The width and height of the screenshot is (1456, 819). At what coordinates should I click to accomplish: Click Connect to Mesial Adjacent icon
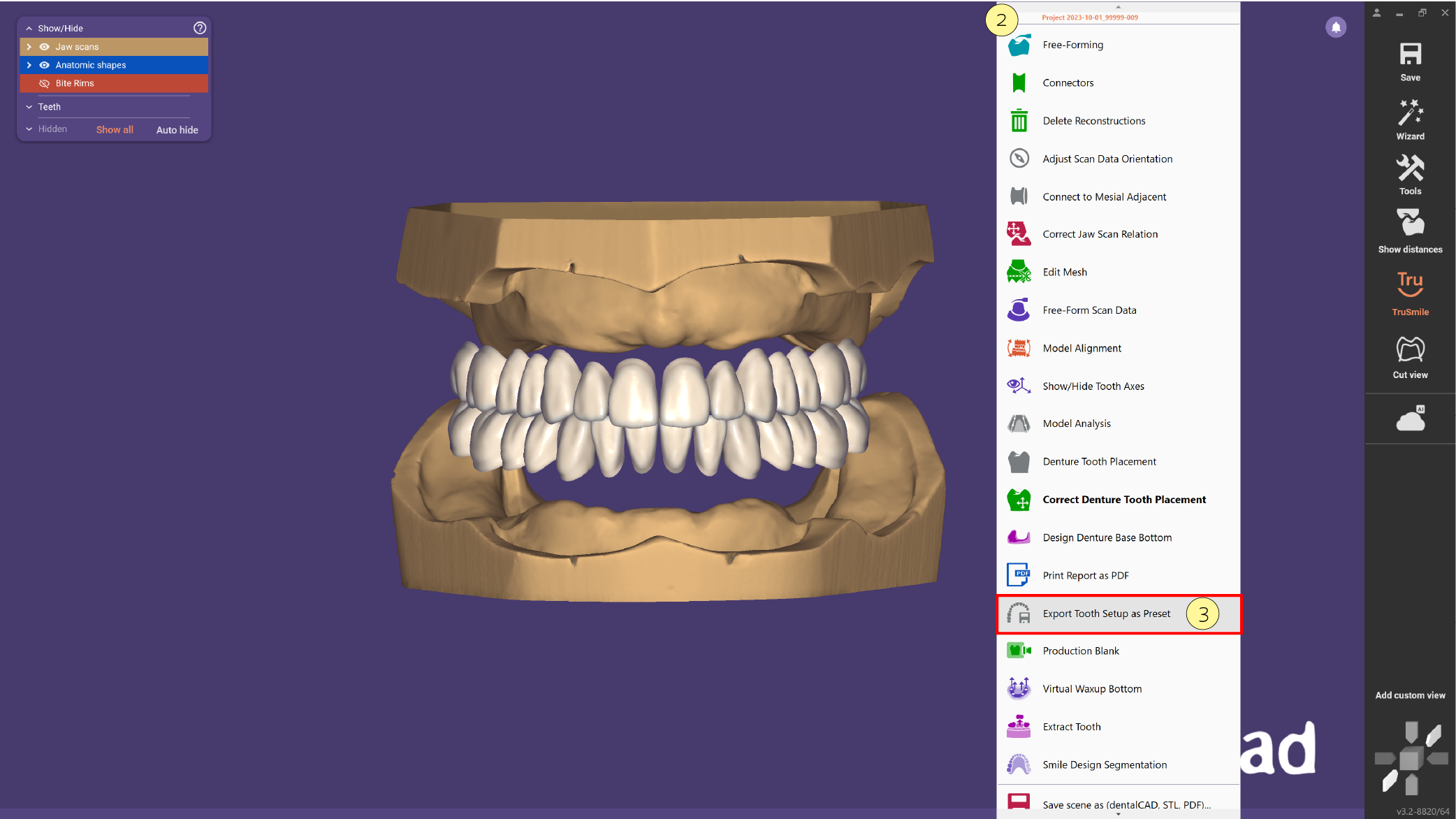click(x=1019, y=196)
